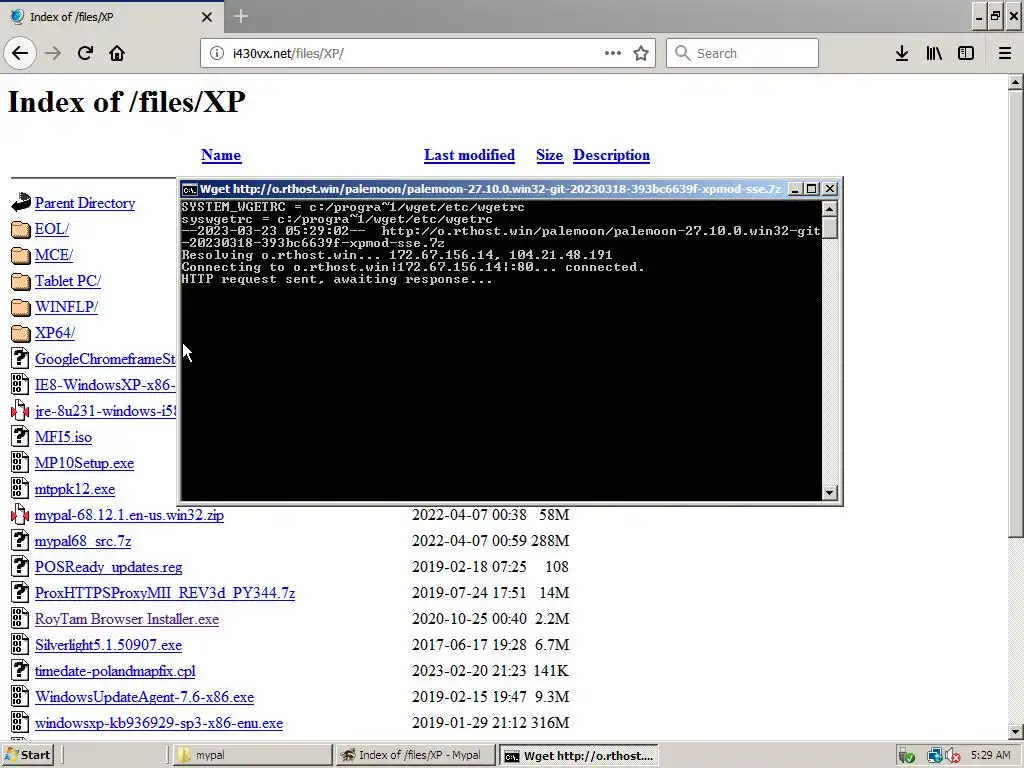Click the EOL folder icon

tap(20, 229)
